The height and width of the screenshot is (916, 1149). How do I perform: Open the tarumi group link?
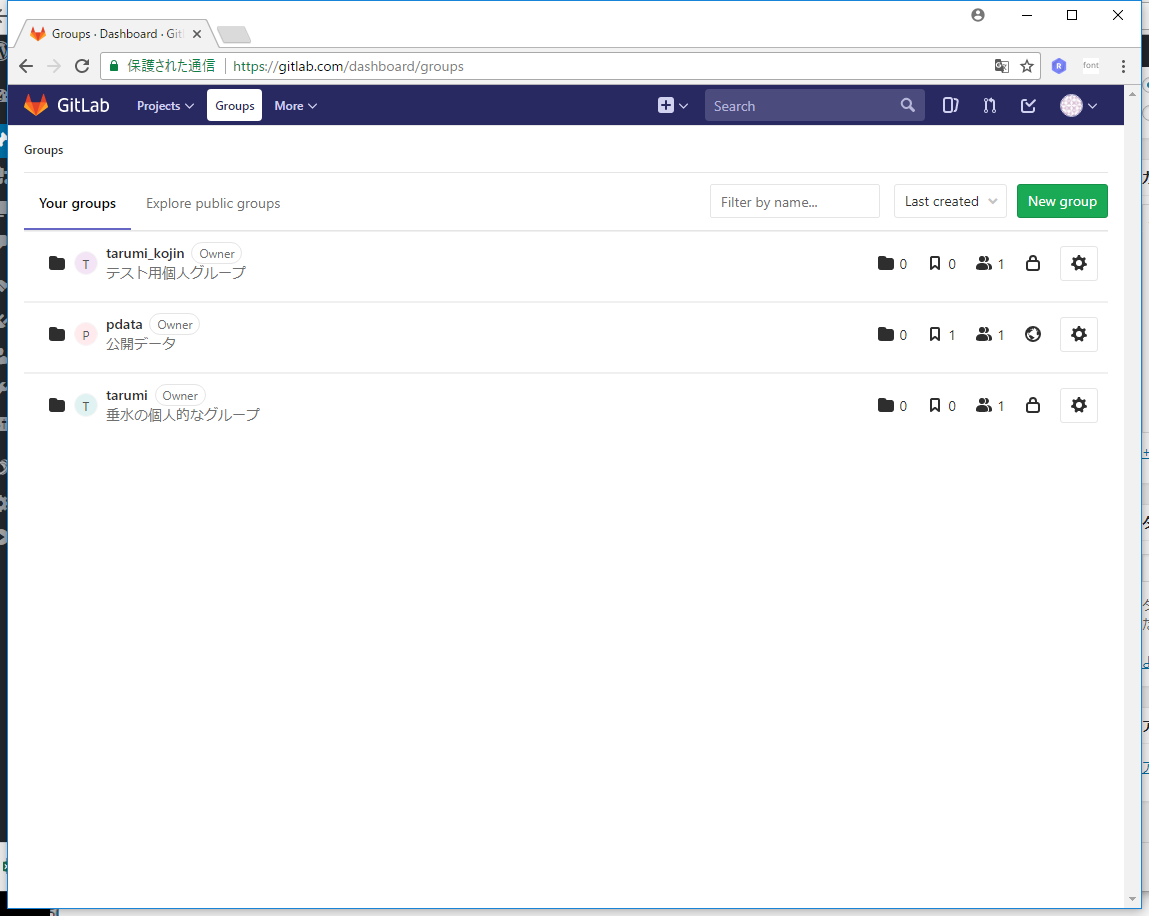[127, 395]
